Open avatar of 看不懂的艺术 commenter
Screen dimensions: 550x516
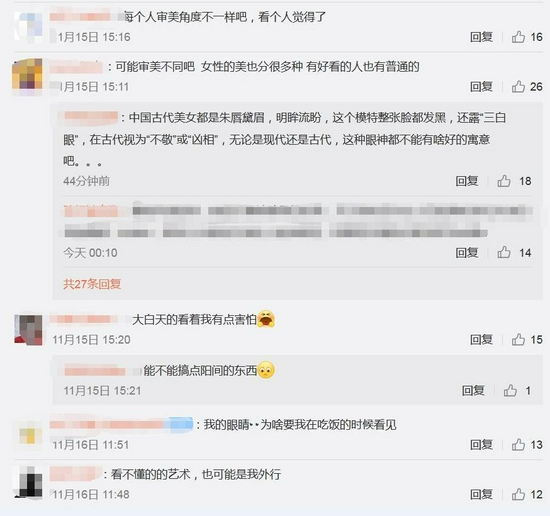28,482
